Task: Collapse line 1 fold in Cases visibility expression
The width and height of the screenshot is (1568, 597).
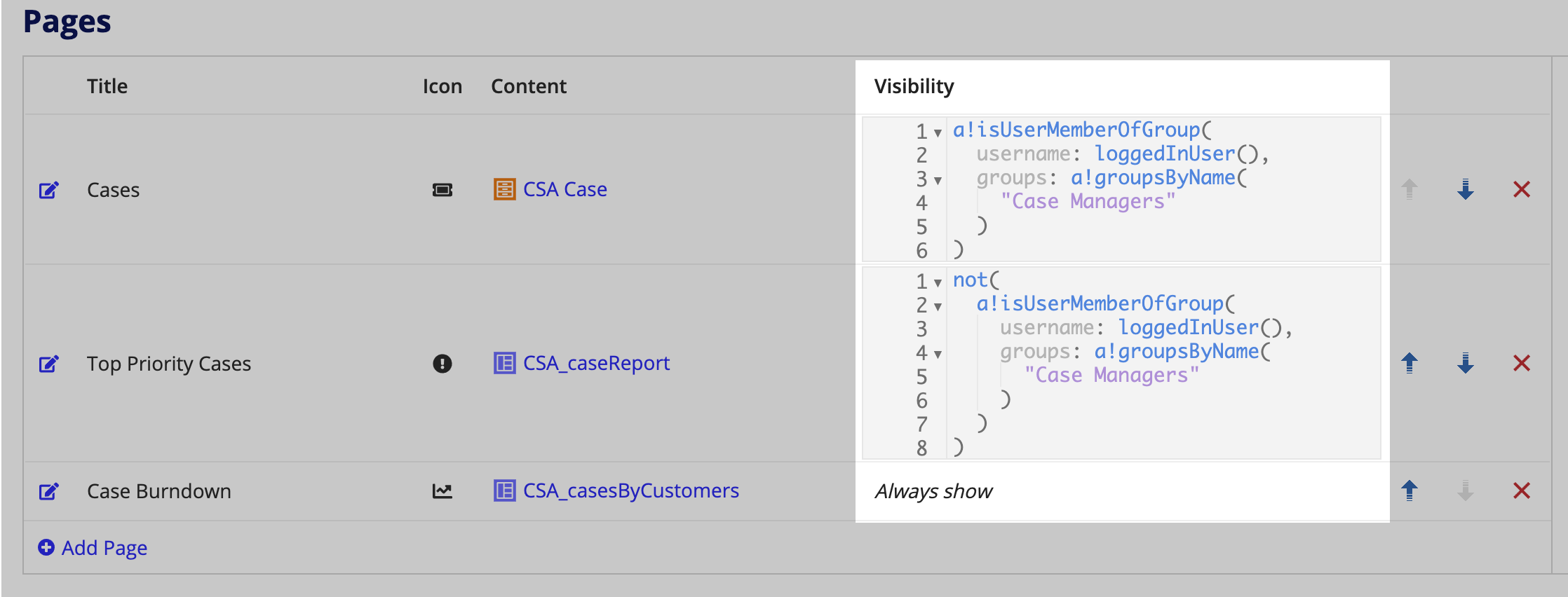Action: coord(938,132)
